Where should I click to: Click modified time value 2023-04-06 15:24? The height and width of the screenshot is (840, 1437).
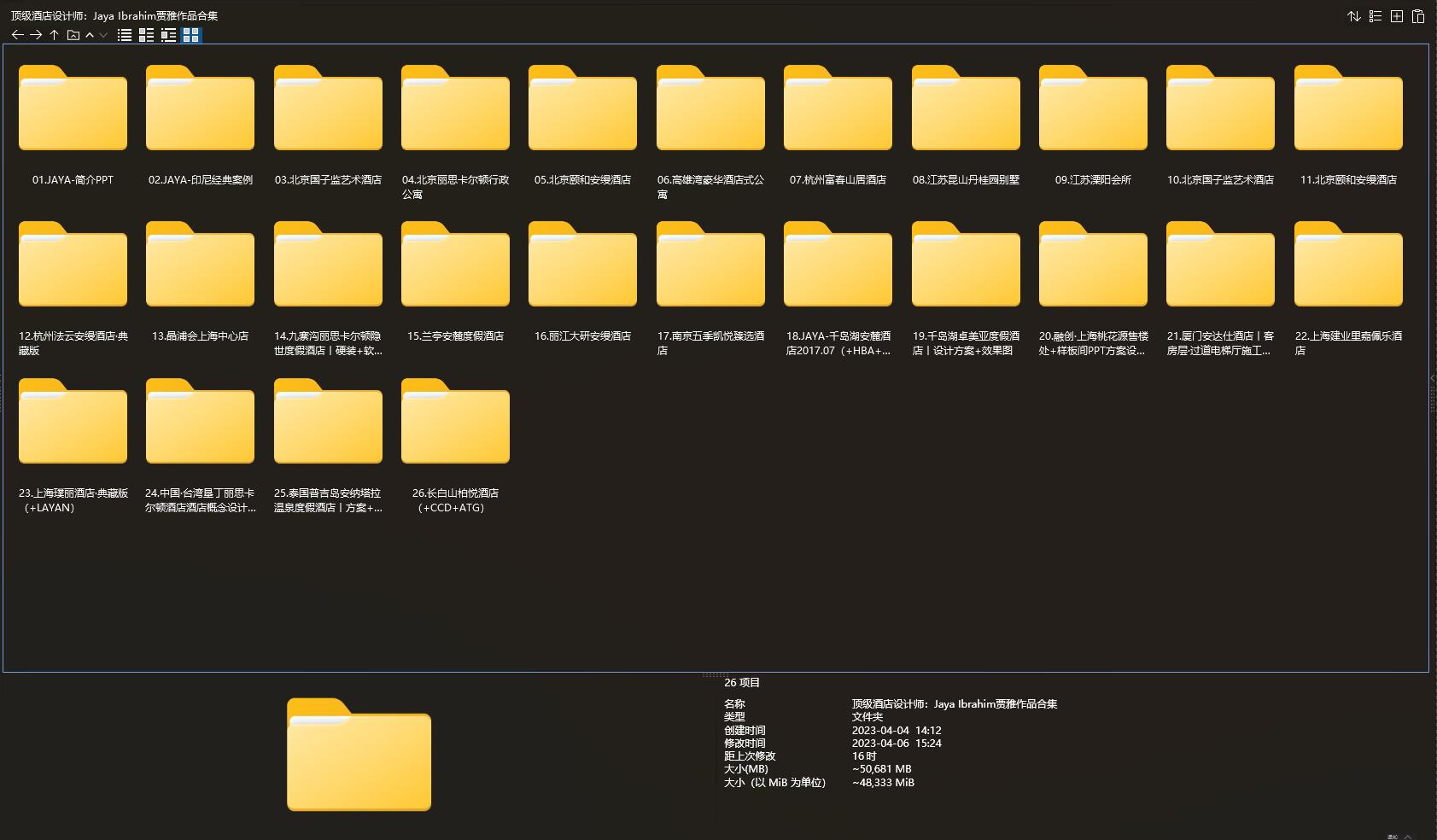click(897, 744)
